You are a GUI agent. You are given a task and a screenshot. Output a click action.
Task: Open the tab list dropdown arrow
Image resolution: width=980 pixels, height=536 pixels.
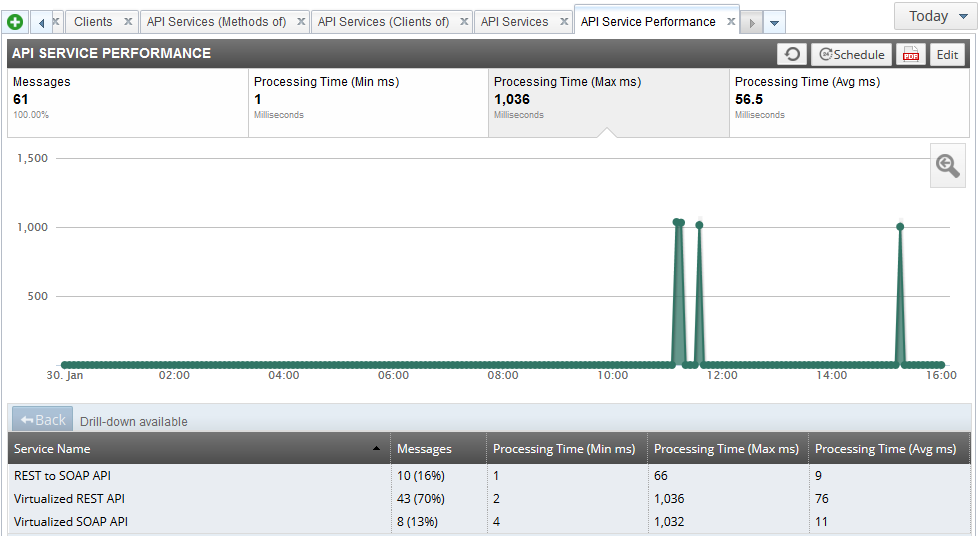(774, 23)
